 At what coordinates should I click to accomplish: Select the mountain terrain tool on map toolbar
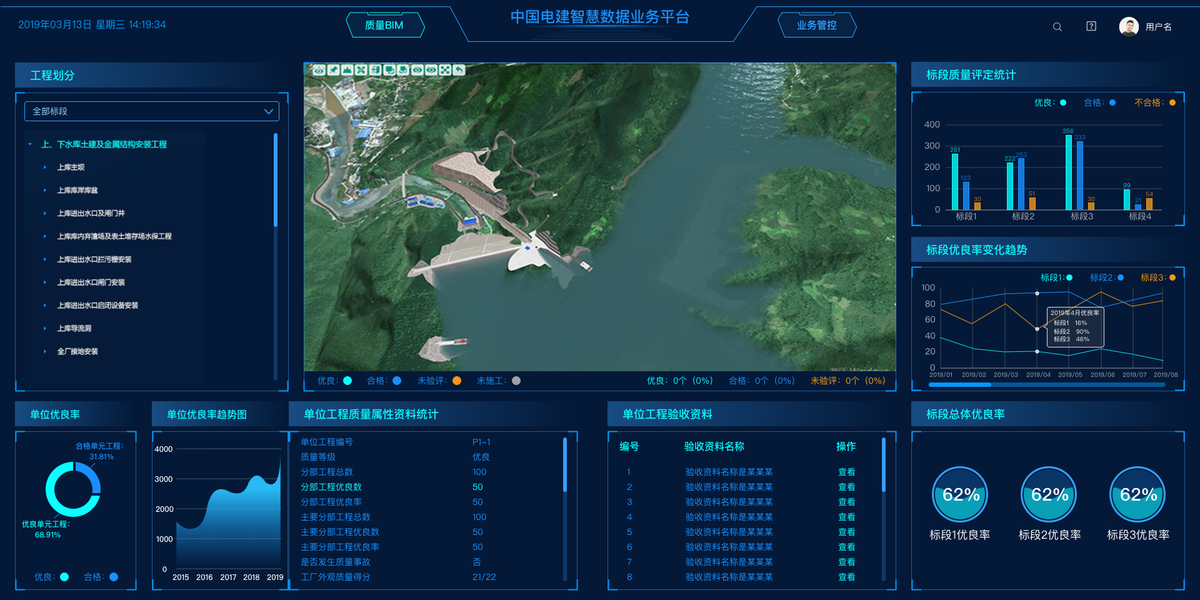click(347, 70)
